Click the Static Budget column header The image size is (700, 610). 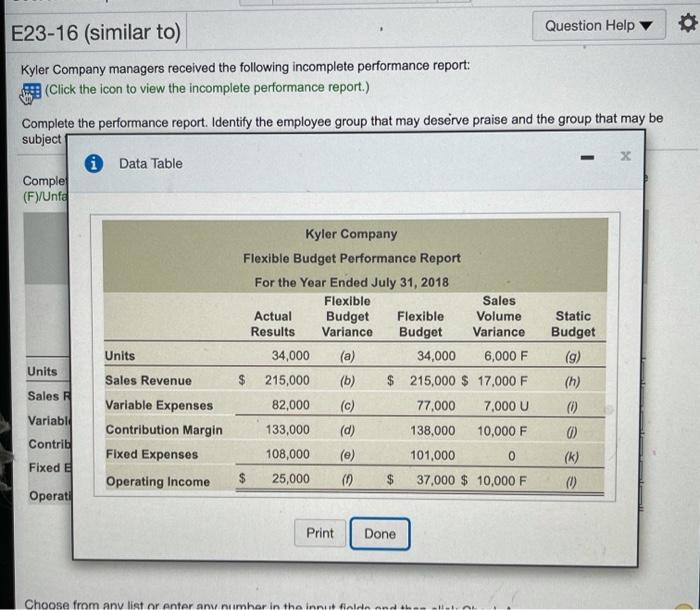click(x=573, y=324)
